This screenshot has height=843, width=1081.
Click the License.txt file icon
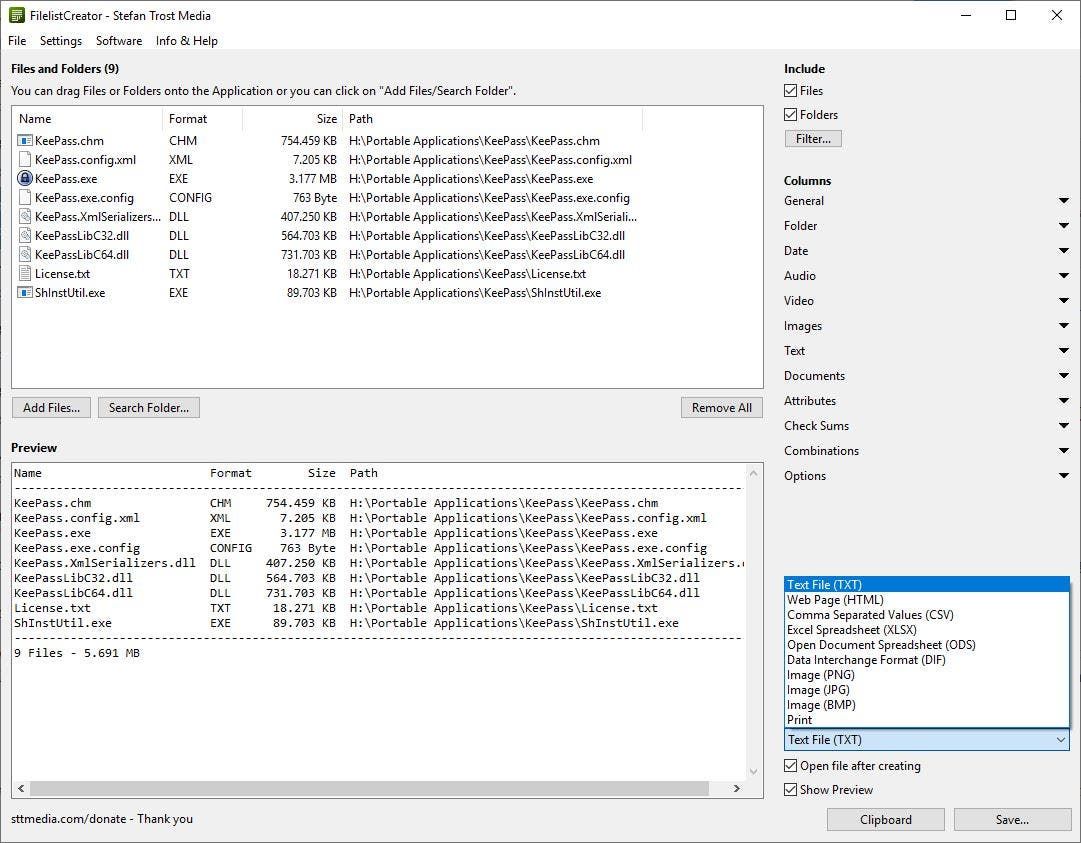pyautogui.click(x=25, y=274)
